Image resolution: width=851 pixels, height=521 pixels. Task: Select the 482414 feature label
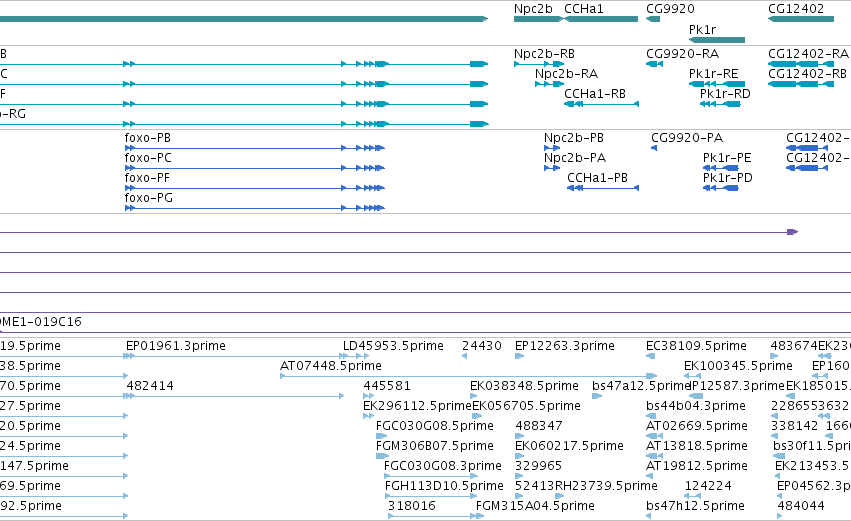click(150, 386)
